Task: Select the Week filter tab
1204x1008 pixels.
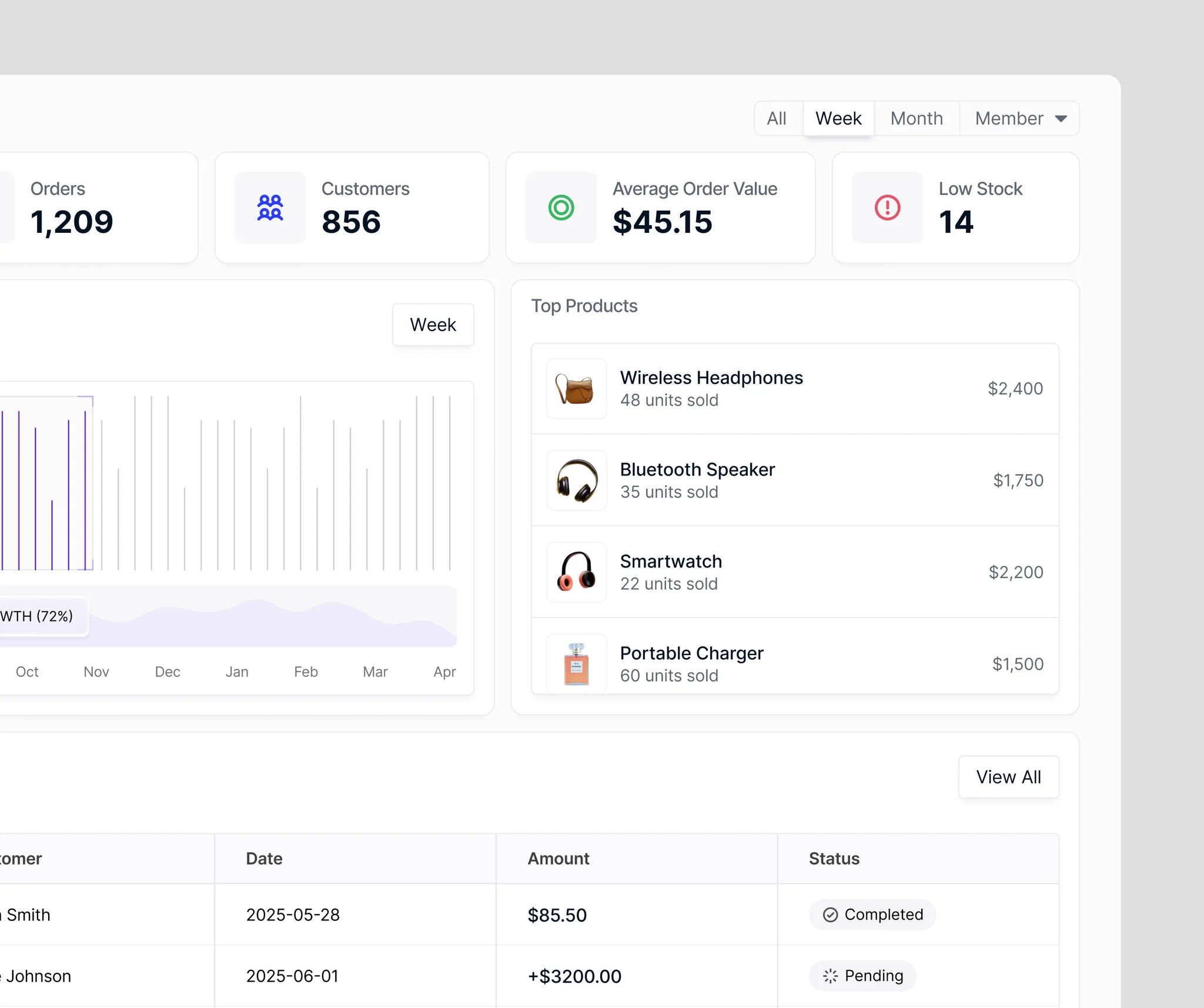Action: tap(838, 118)
